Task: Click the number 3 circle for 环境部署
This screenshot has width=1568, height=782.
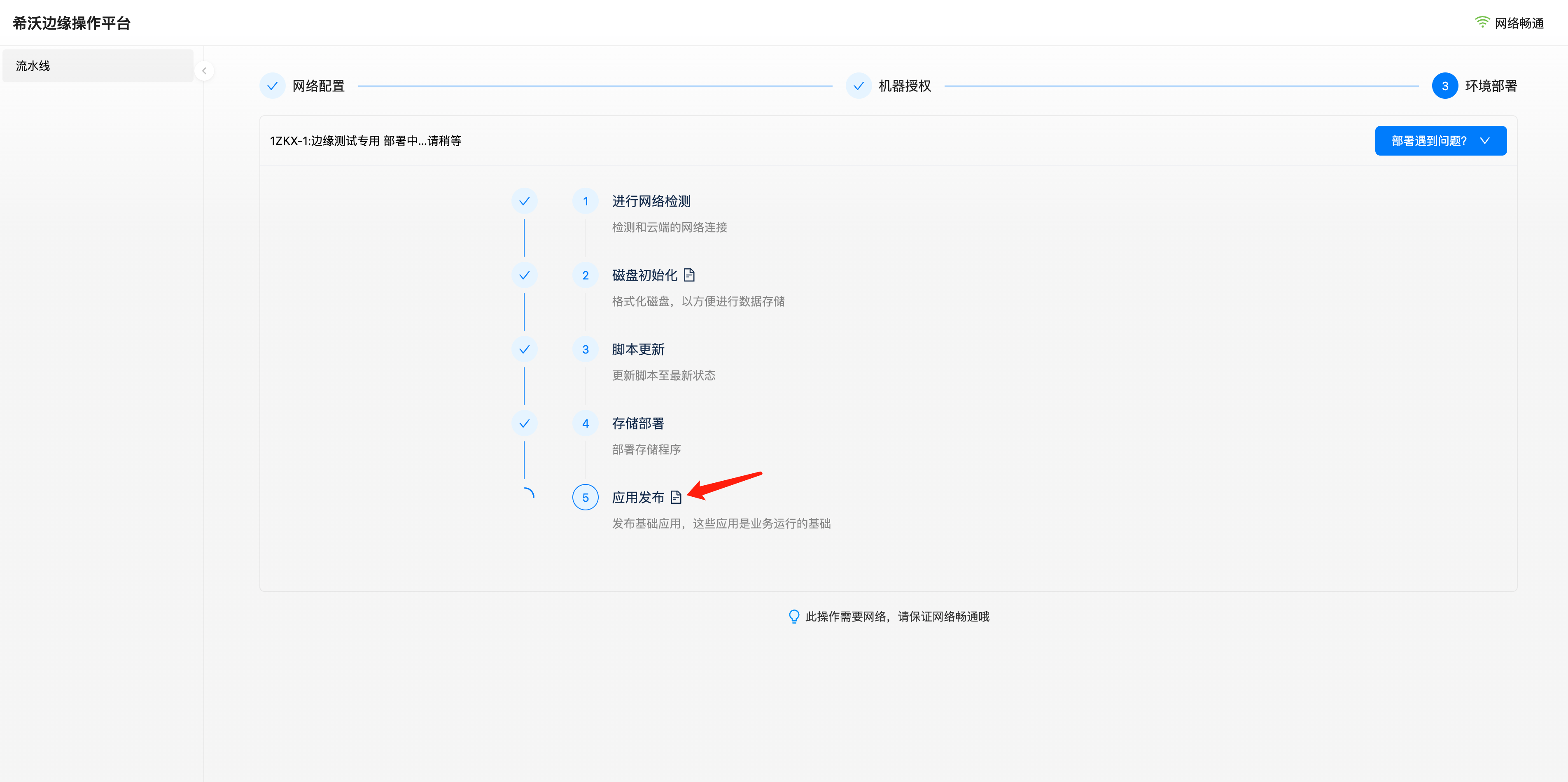Action: click(x=1444, y=86)
